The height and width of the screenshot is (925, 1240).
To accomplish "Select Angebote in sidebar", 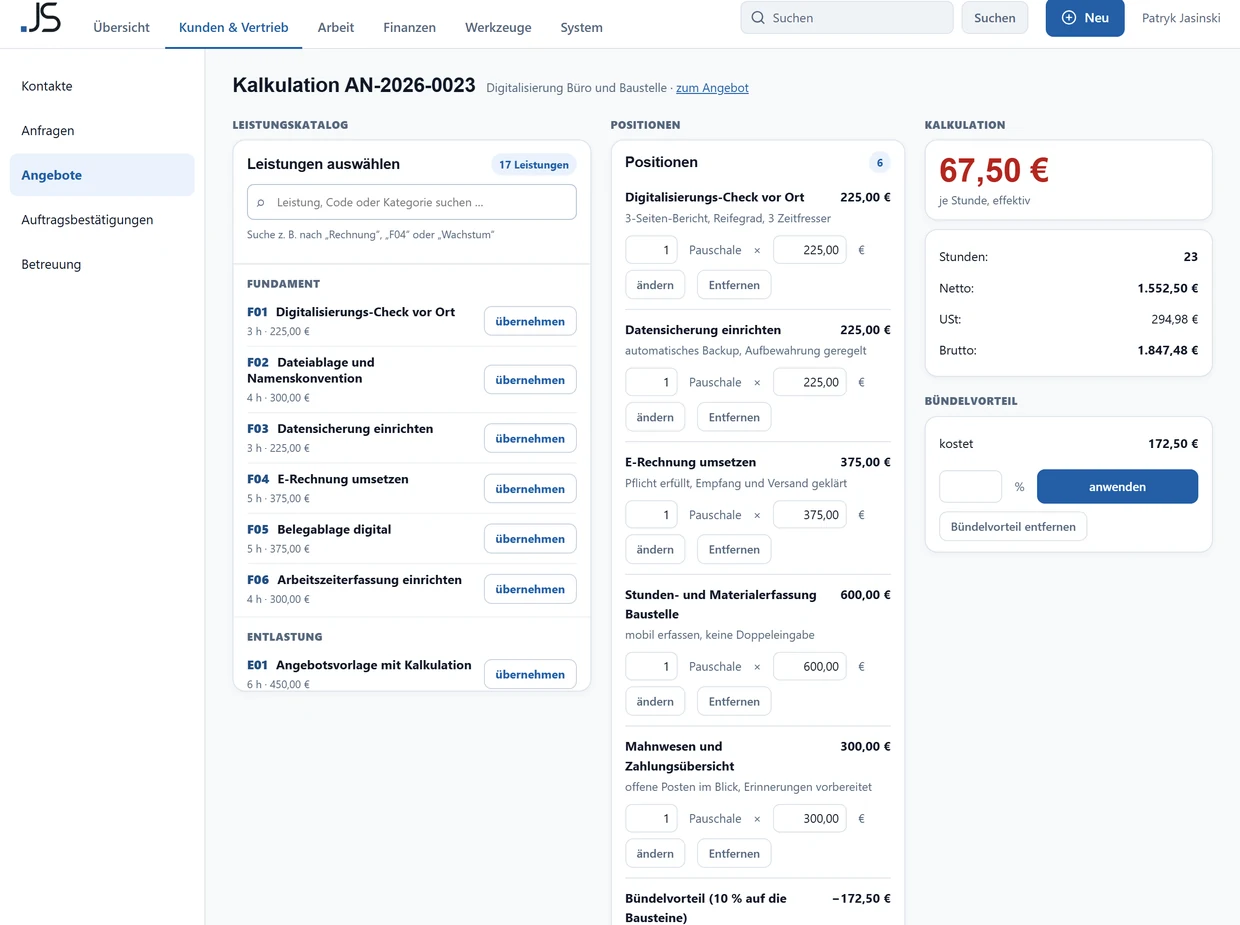I will (x=102, y=175).
